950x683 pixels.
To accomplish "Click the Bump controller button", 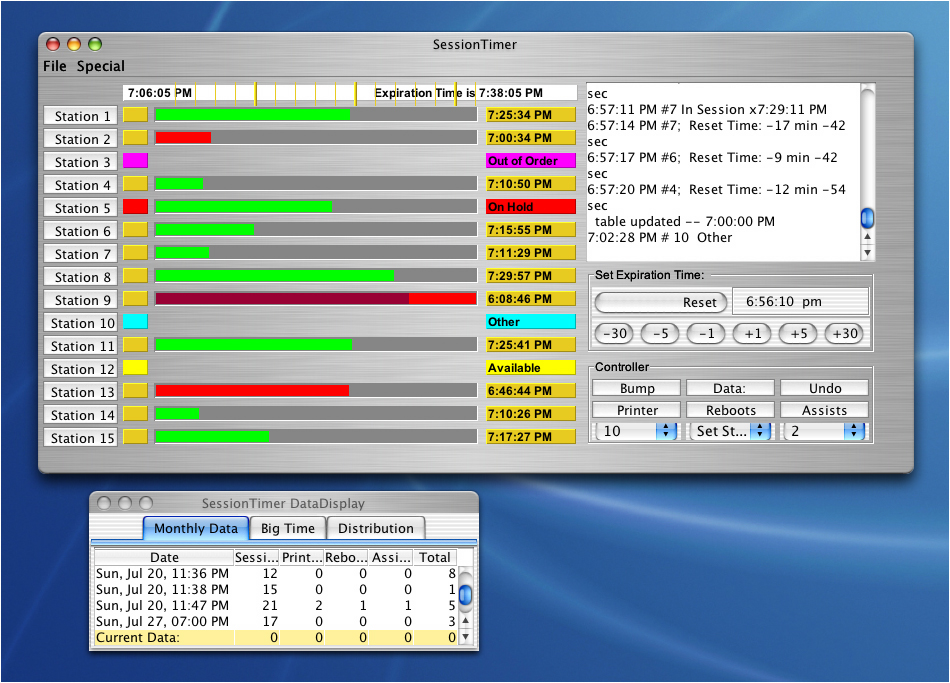I will (637, 388).
